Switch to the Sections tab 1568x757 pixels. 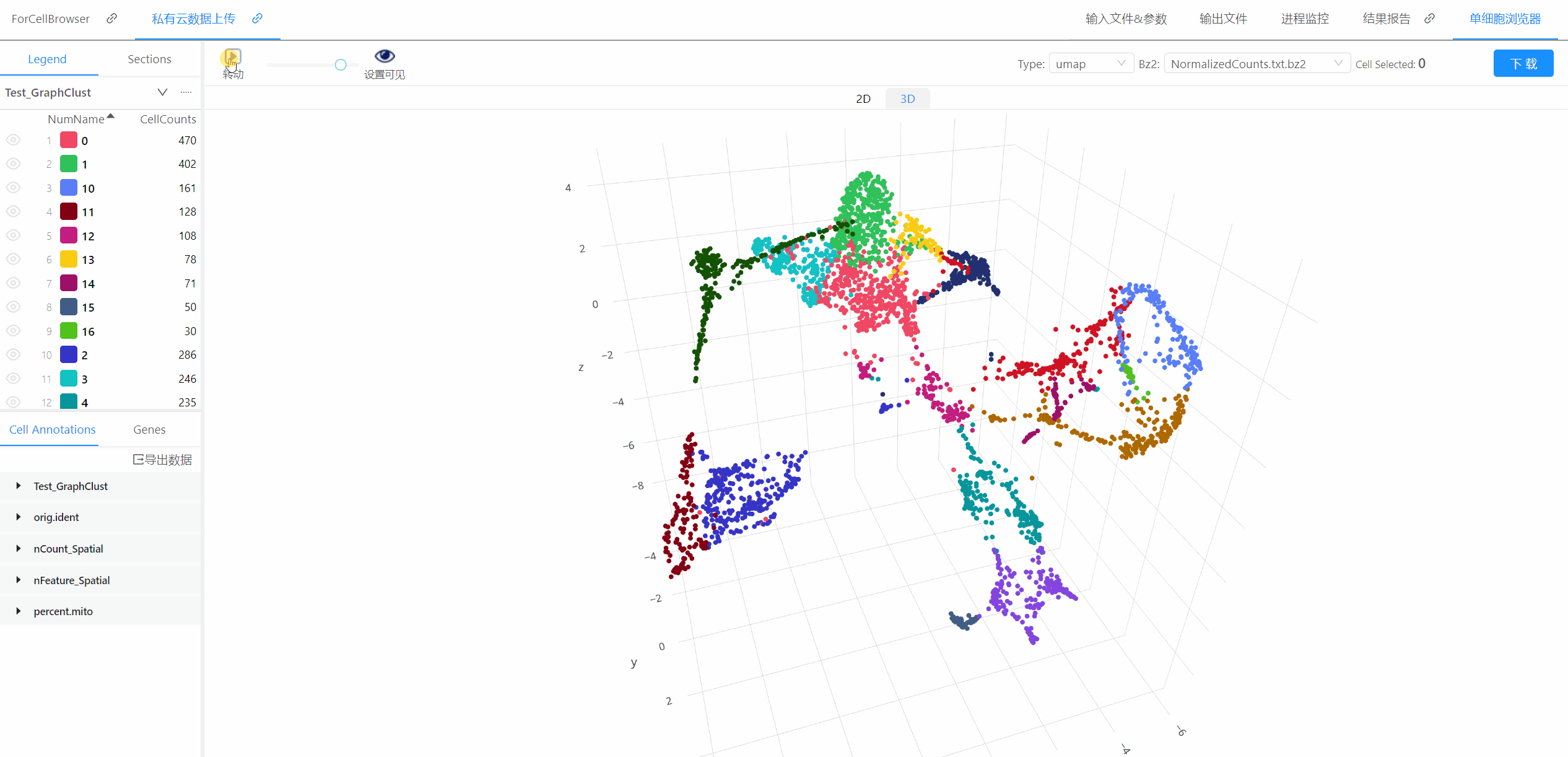point(149,59)
